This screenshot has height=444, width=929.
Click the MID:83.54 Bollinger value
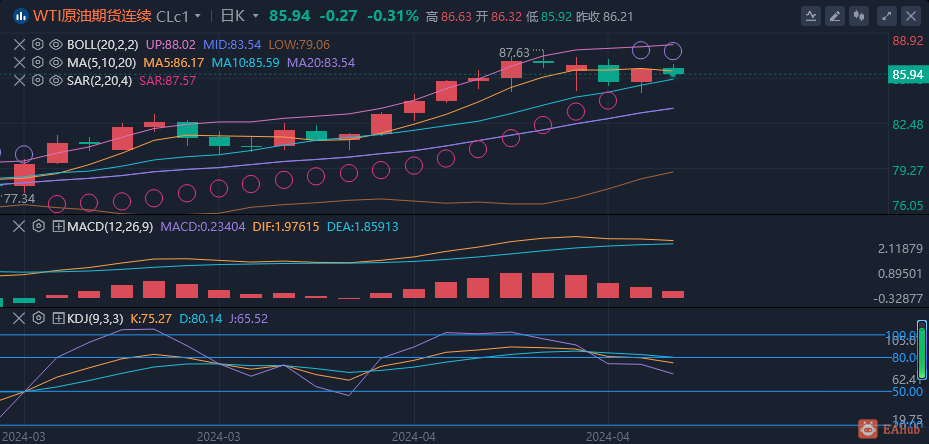point(232,44)
